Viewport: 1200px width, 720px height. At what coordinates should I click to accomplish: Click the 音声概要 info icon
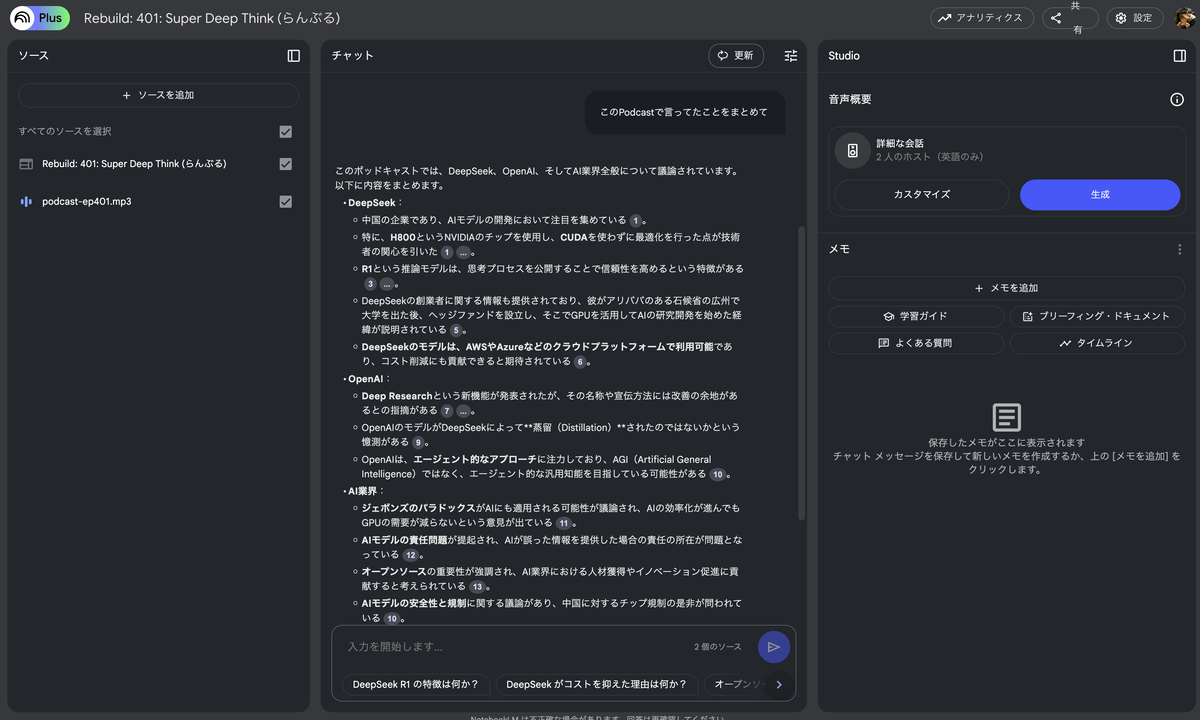[x=1177, y=99]
